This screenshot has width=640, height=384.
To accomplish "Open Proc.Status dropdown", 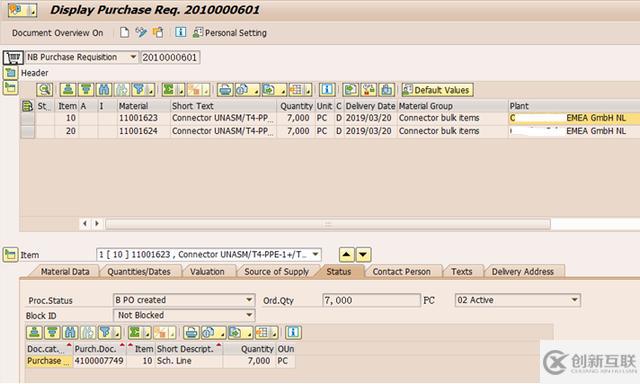I will click(249, 300).
